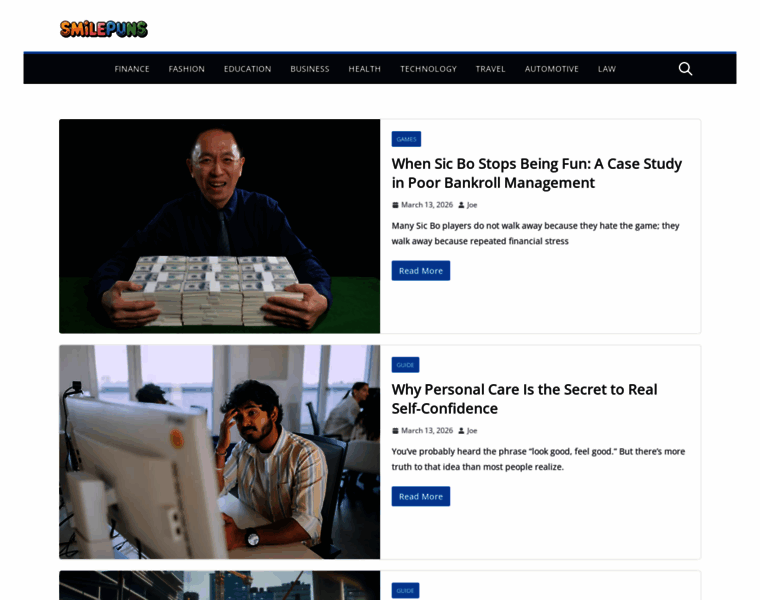Open the SmilePuns logo homepage
760x600 pixels.
click(104, 29)
